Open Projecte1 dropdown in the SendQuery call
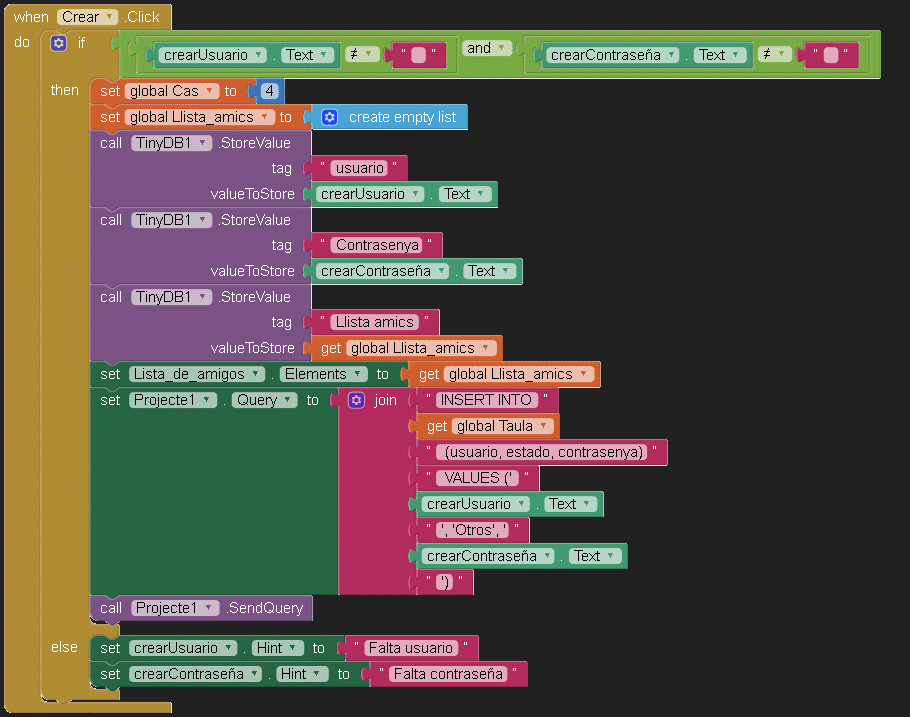910x717 pixels. tap(211, 608)
